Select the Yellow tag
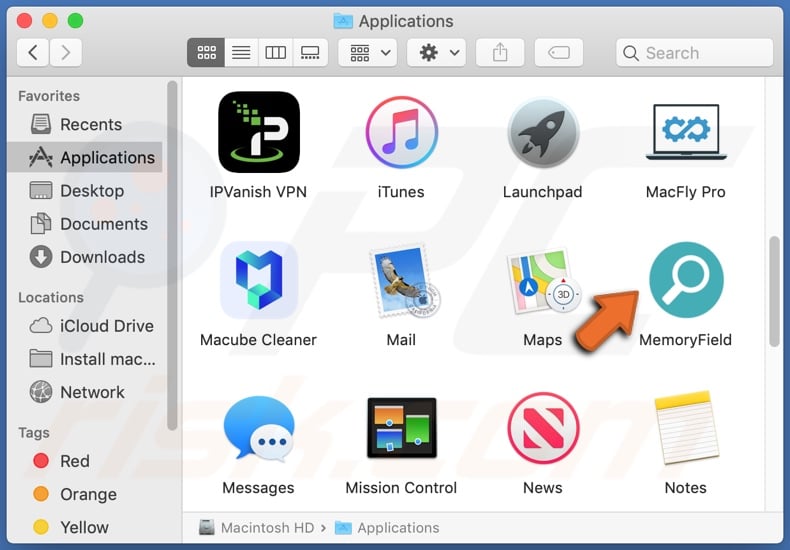This screenshot has width=790, height=550. tap(85, 527)
